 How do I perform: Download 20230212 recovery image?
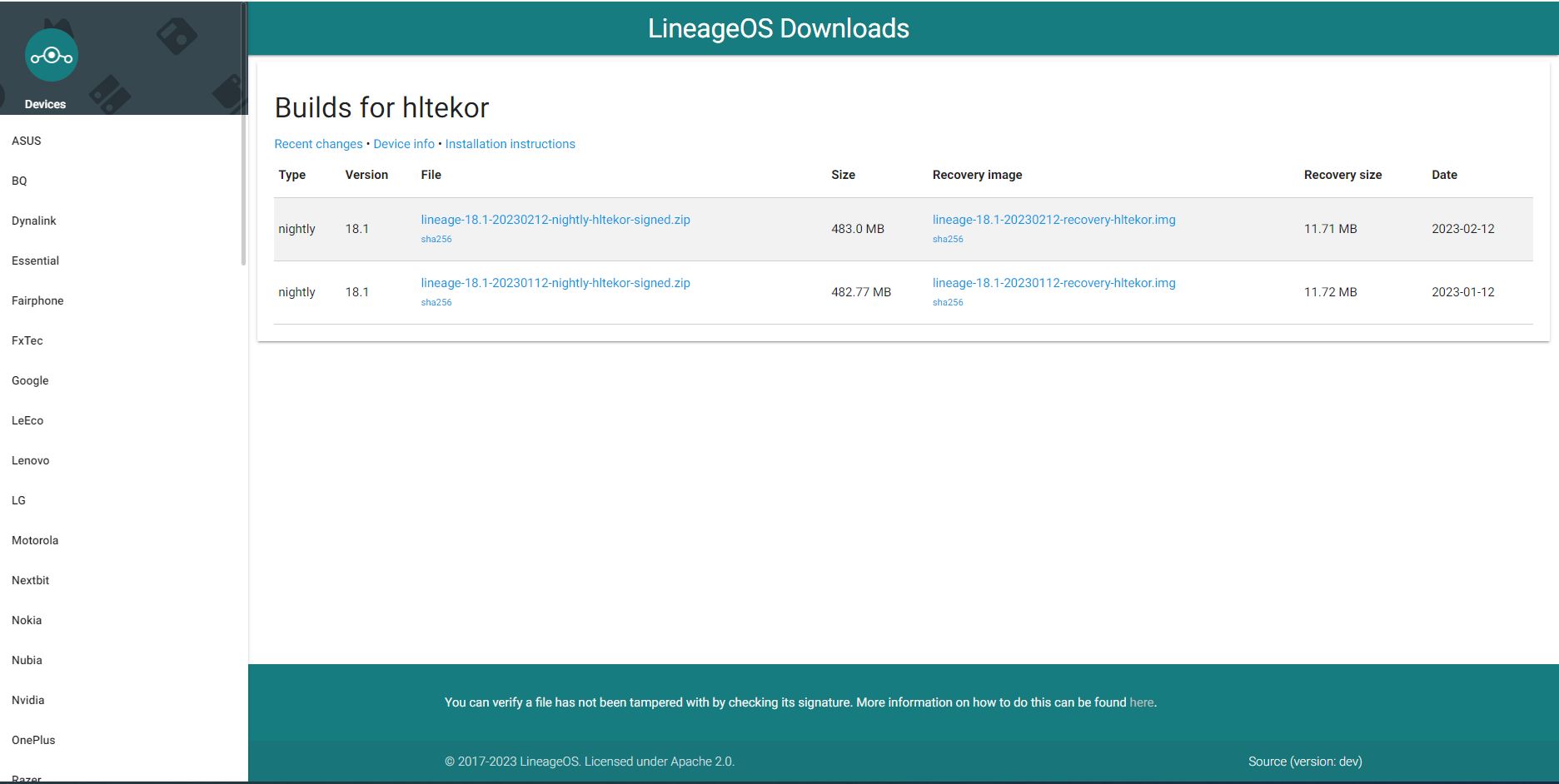point(1054,220)
